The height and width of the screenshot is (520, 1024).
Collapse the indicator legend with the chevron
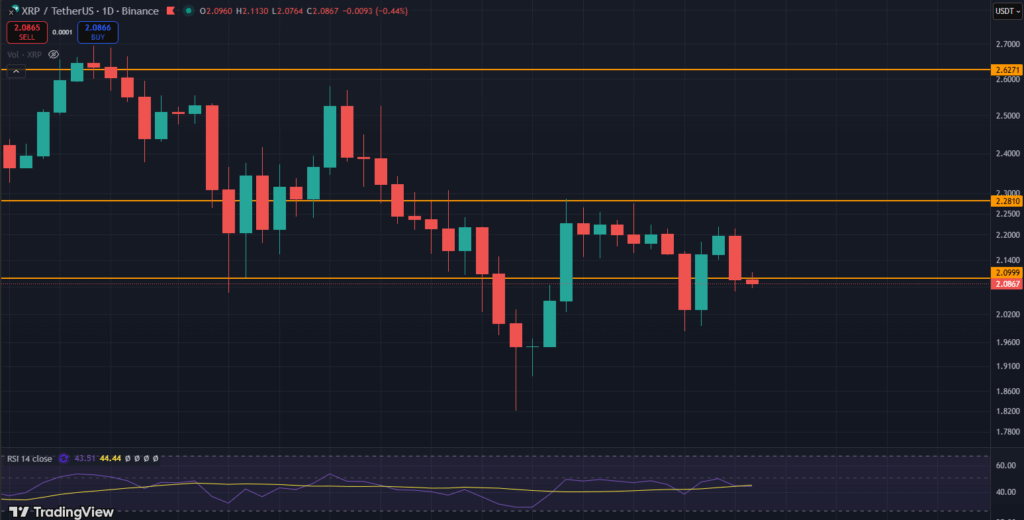(x=16, y=71)
